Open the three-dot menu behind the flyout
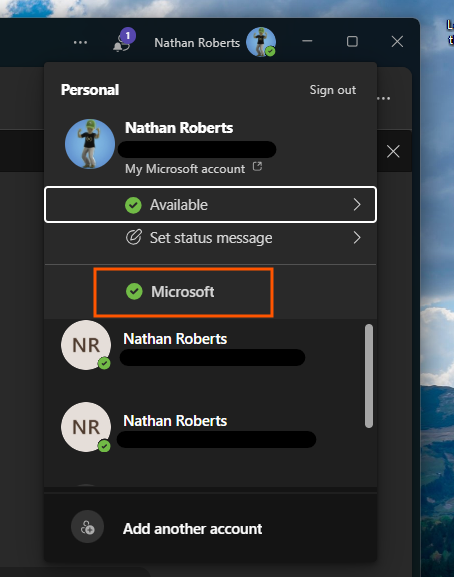Image resolution: width=454 pixels, height=577 pixels. coord(383,99)
